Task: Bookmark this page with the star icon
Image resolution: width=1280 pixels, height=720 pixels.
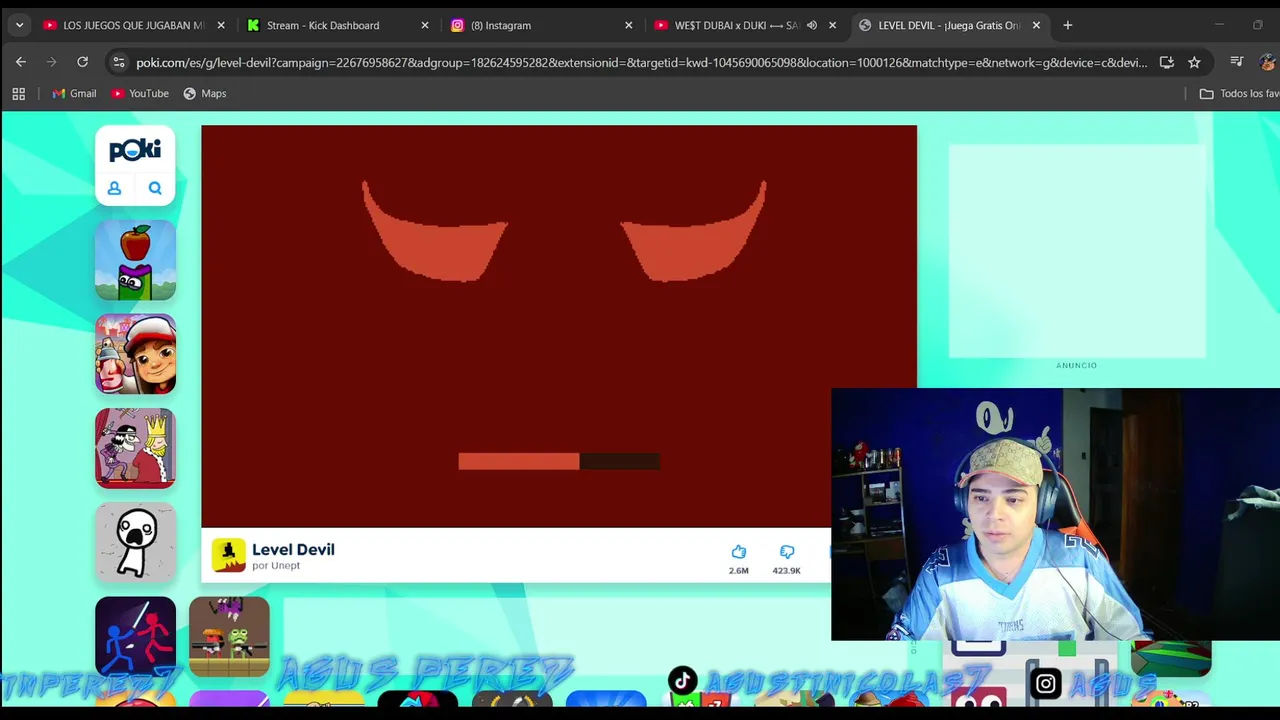Action: pyautogui.click(x=1194, y=62)
